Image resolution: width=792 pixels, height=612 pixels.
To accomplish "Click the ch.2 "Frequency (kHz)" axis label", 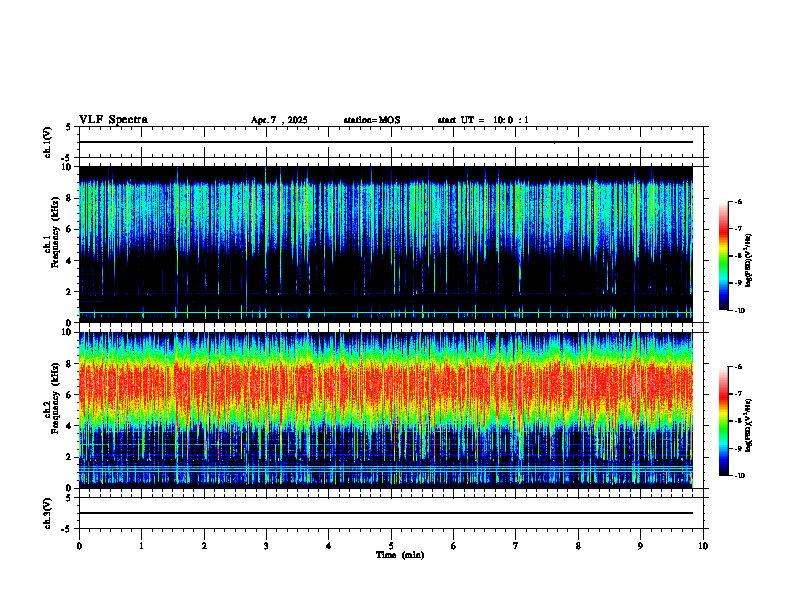I will click(x=58, y=398).
